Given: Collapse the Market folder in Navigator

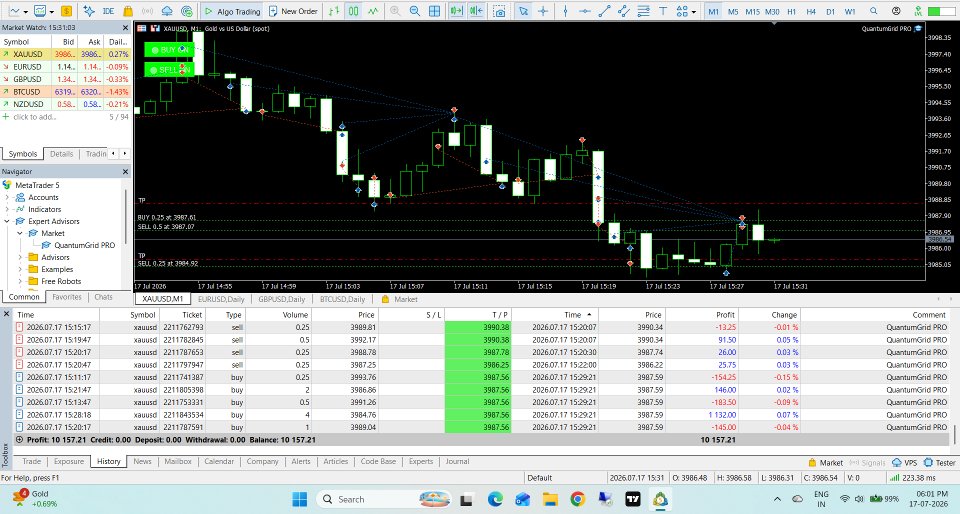Looking at the screenshot, I should (x=20, y=233).
